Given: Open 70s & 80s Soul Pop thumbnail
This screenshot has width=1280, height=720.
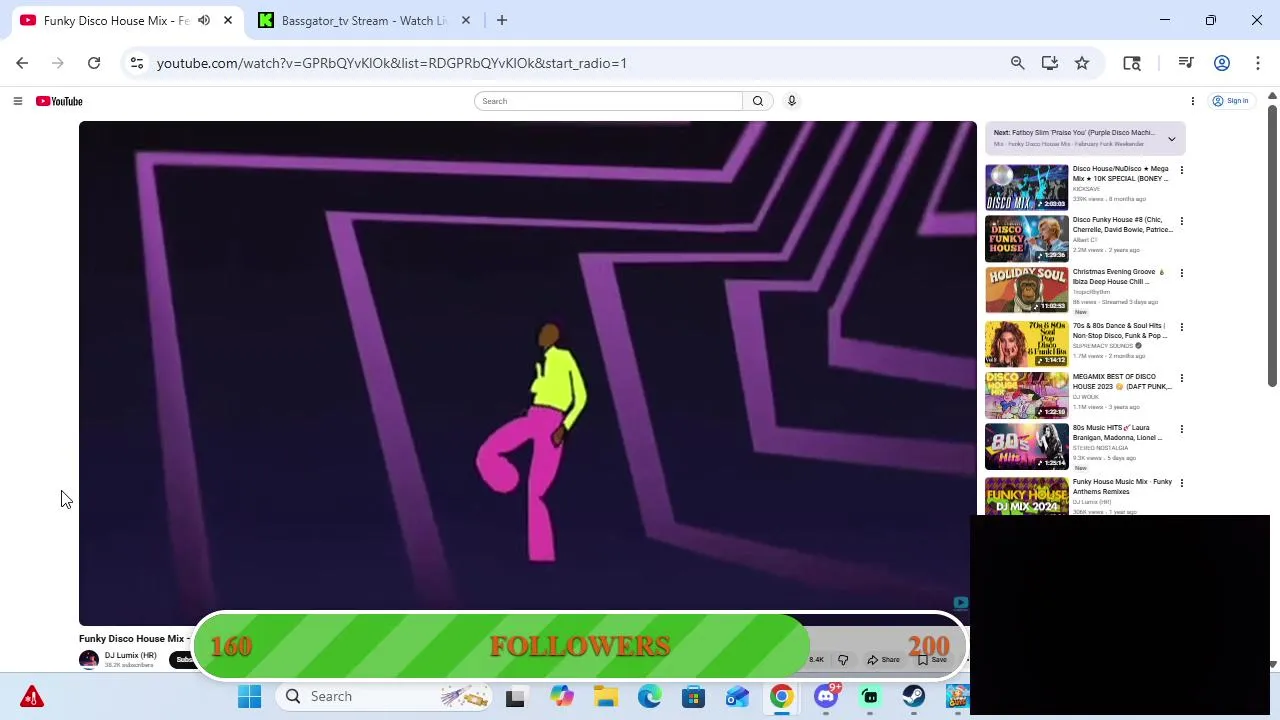Looking at the screenshot, I should [x=1026, y=344].
